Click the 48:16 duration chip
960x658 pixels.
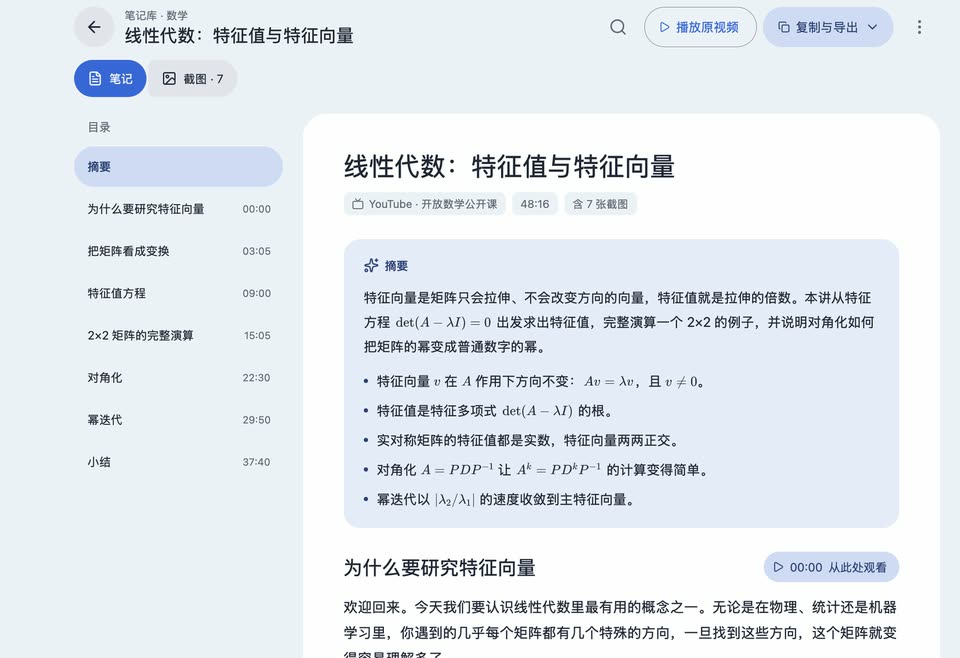point(534,204)
